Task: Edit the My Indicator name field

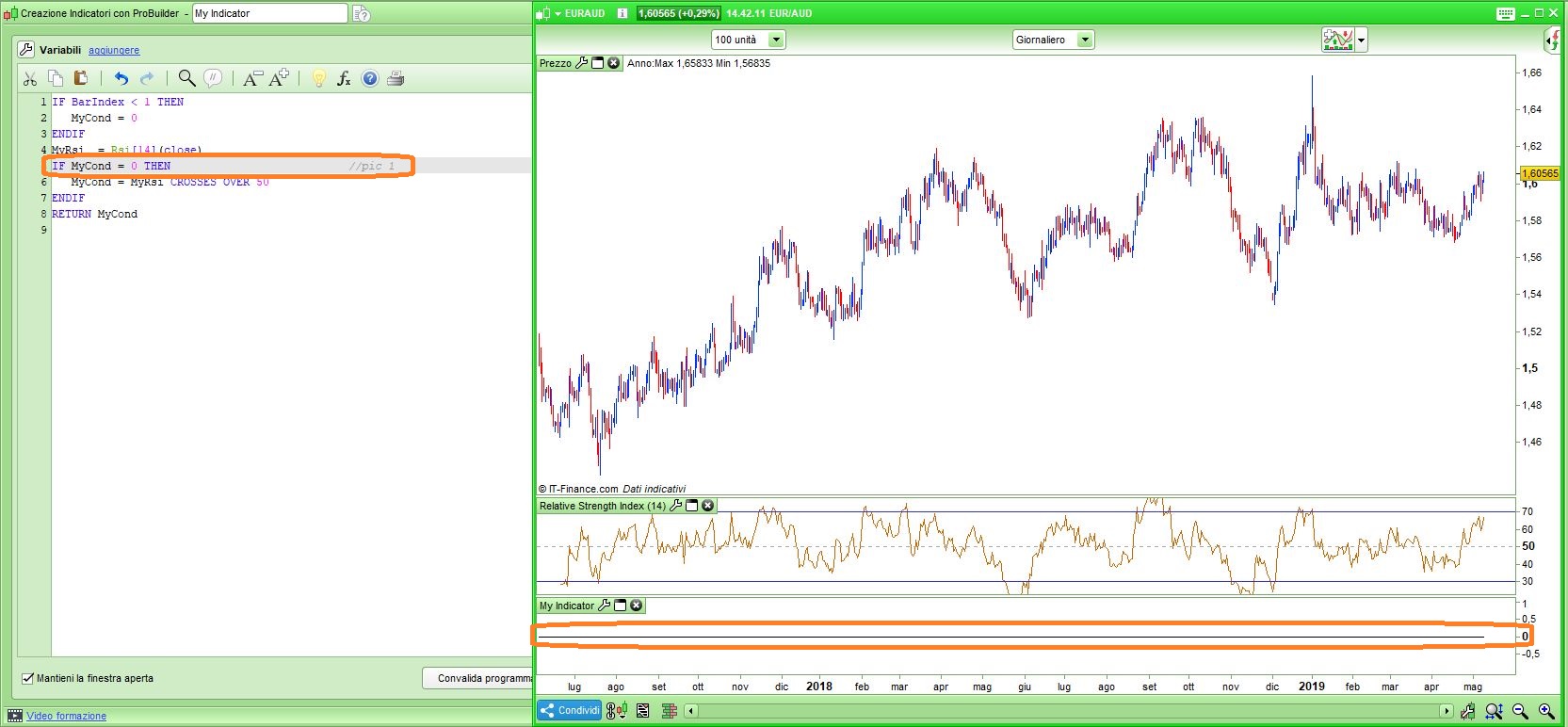Action: click(x=270, y=13)
